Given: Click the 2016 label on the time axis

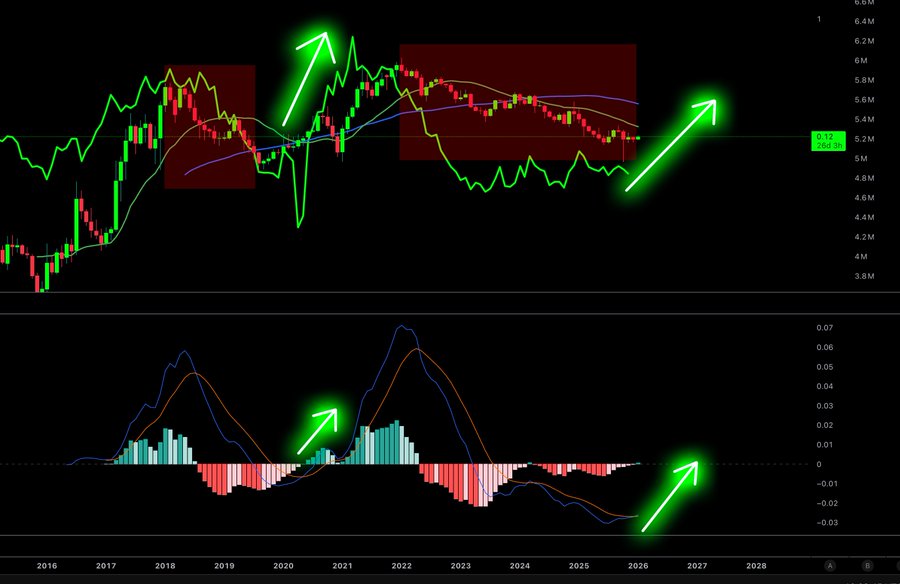Looking at the screenshot, I should (x=46, y=566).
